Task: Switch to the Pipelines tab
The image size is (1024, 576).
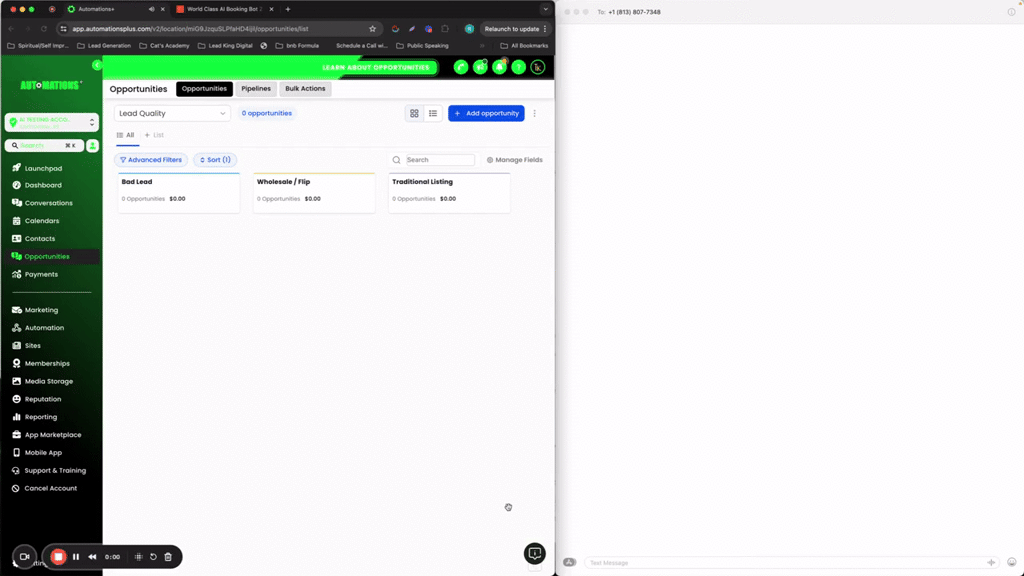Action: coord(256,89)
